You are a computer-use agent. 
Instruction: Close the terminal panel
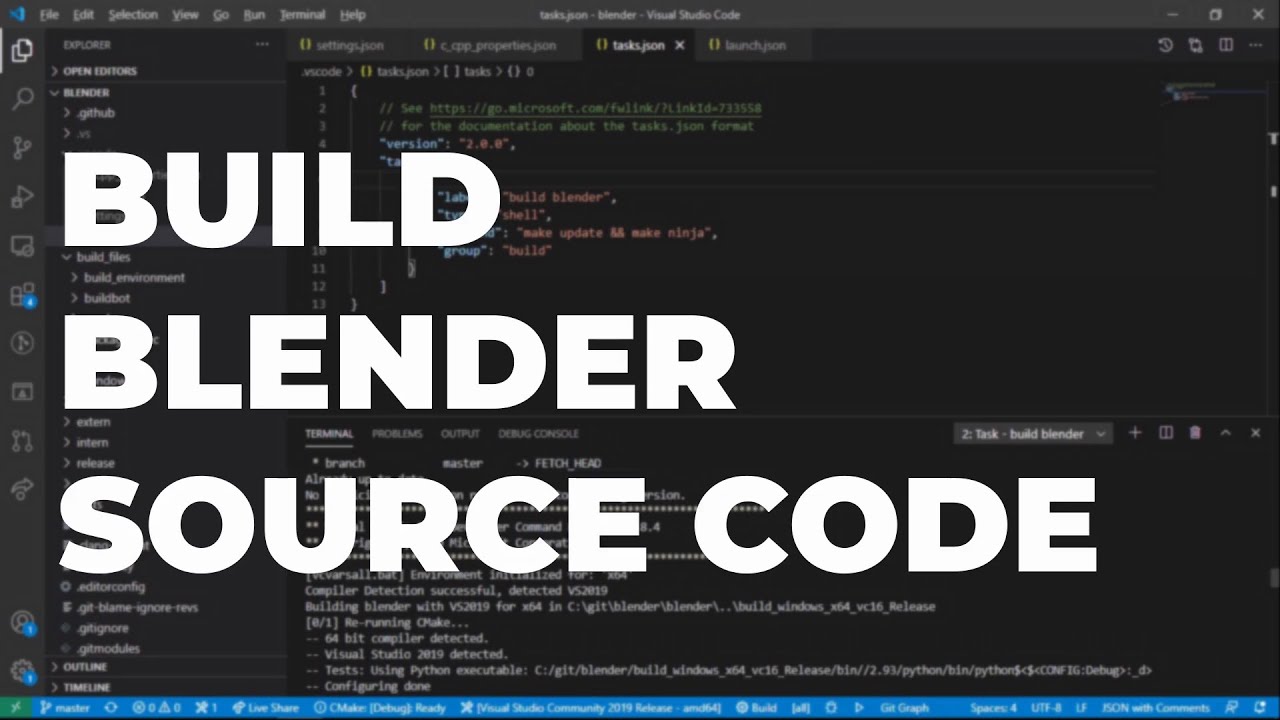click(1255, 433)
